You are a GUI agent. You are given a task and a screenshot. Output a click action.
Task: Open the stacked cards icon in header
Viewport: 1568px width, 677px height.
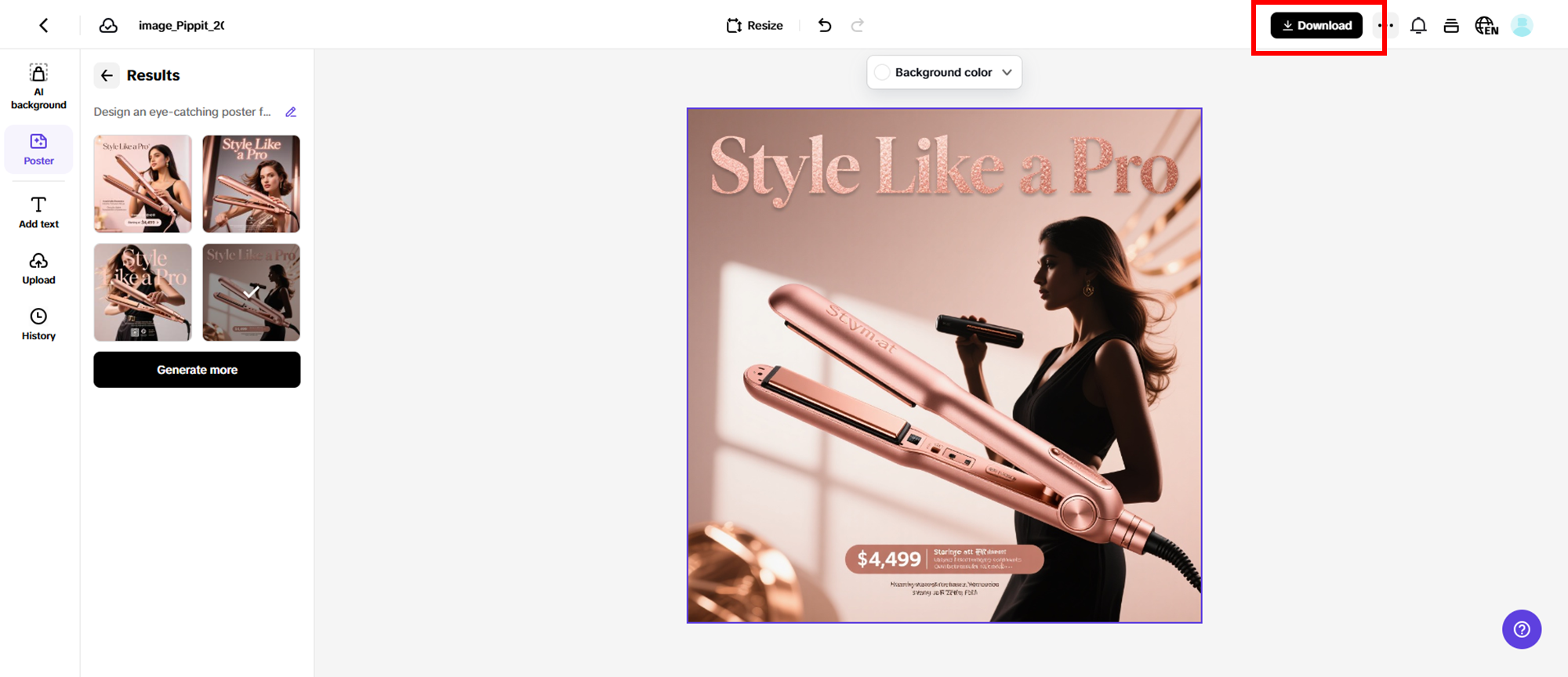(1451, 25)
